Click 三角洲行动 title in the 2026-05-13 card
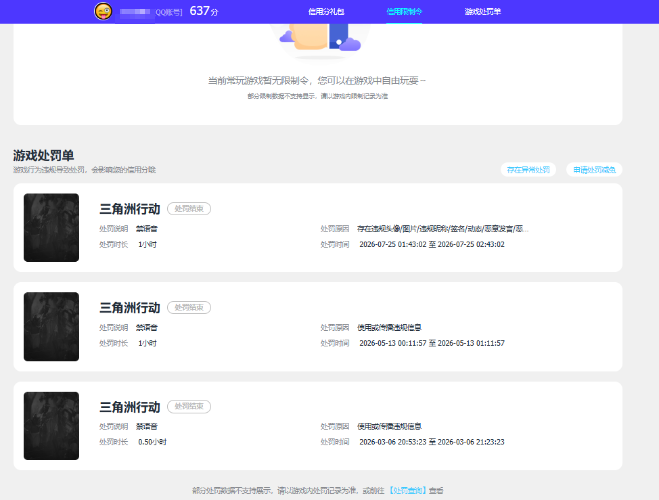Viewport: 659px width, 500px height. point(130,308)
